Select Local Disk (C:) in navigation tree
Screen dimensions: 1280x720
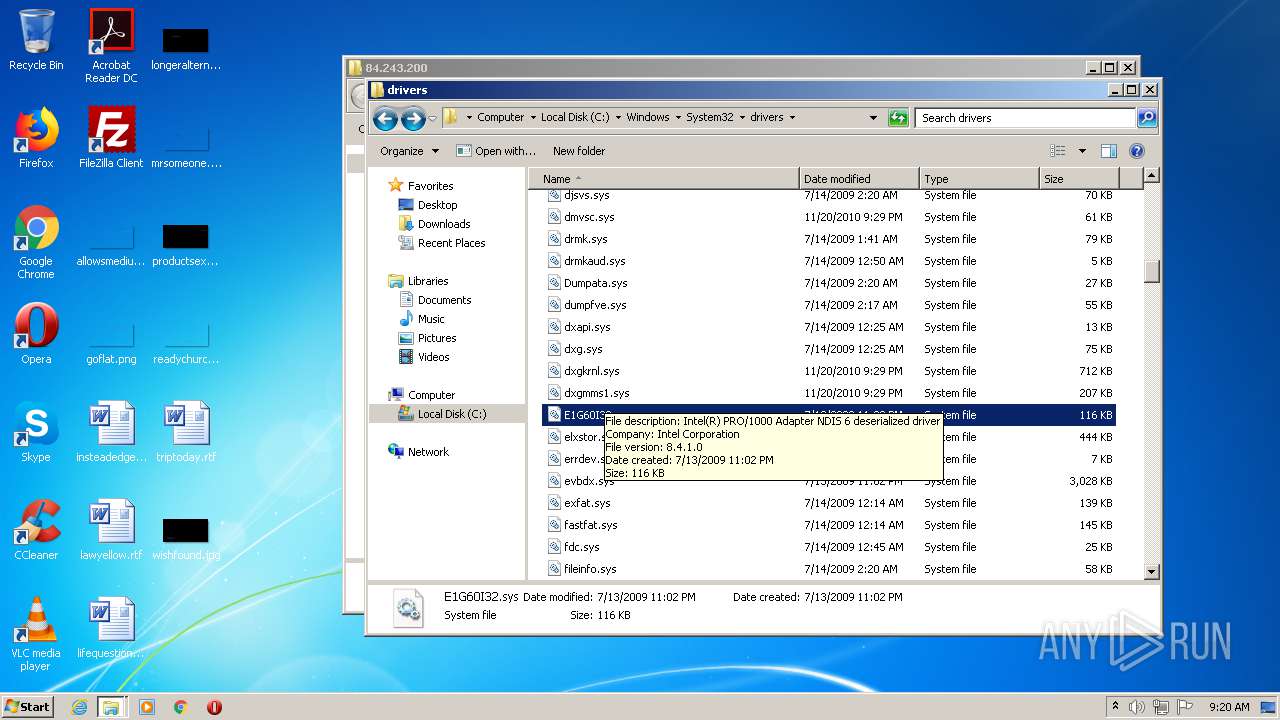click(x=451, y=414)
